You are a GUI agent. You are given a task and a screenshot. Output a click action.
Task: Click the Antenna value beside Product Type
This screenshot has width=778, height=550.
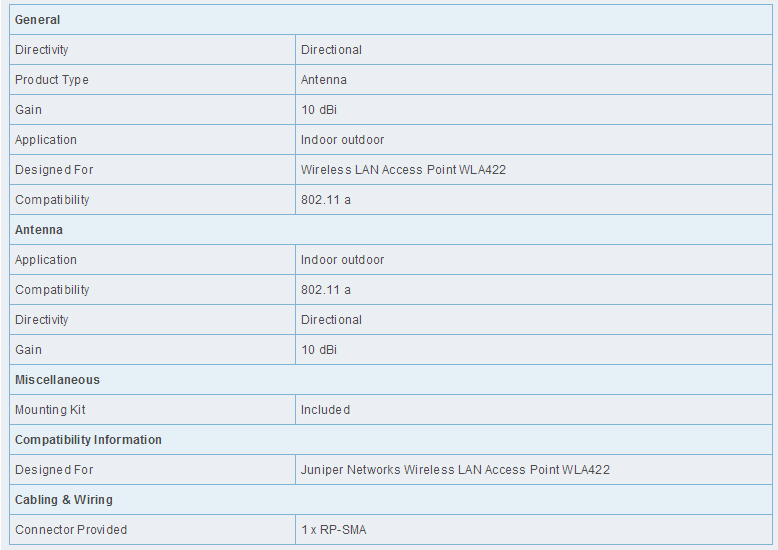pyautogui.click(x=324, y=80)
